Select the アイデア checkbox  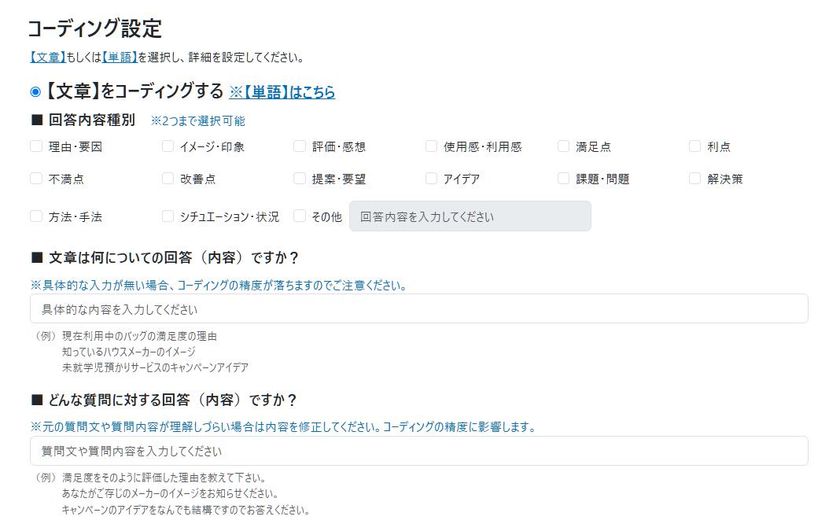[431, 180]
